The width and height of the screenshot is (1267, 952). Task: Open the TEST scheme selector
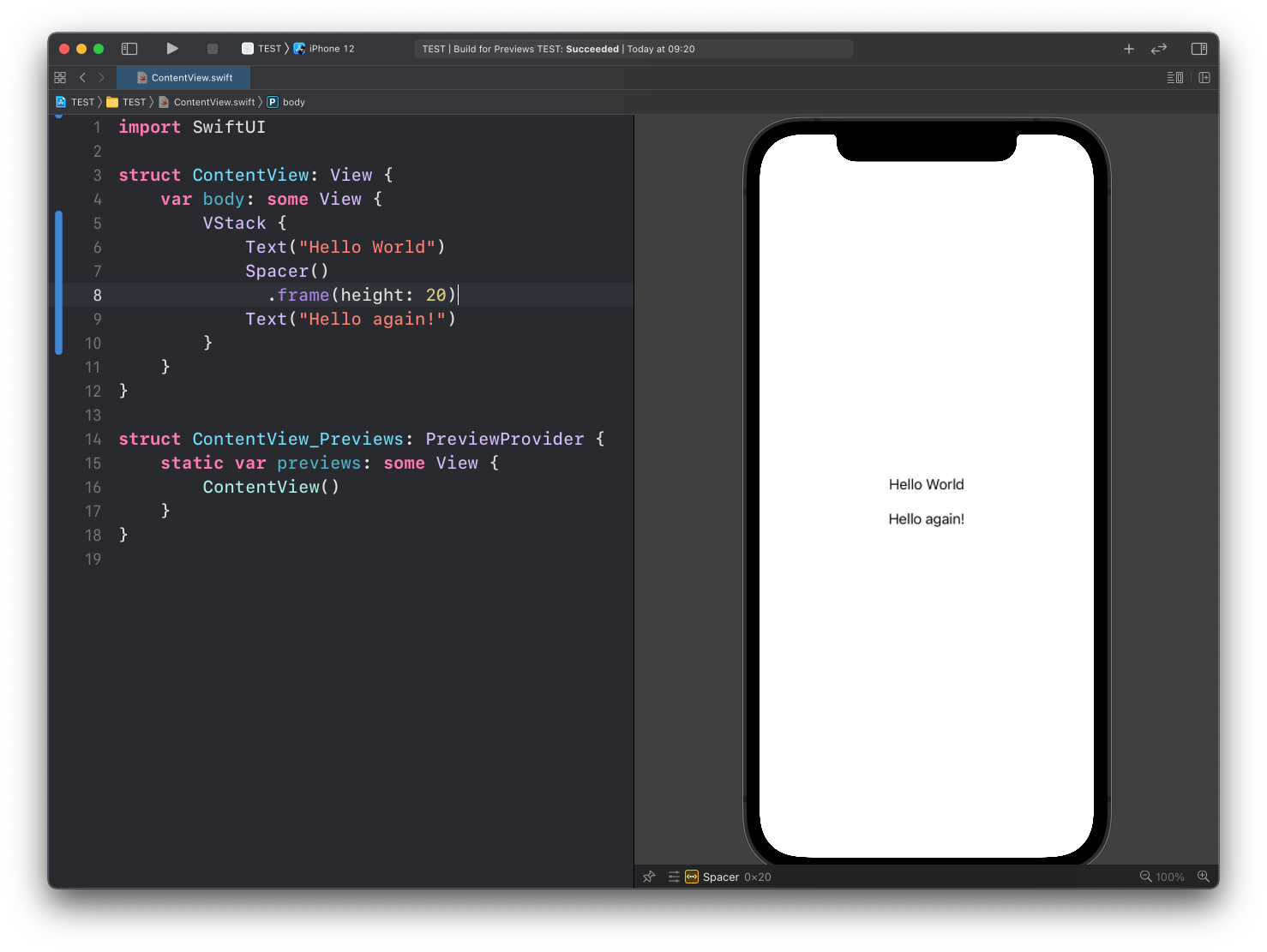coord(262,49)
